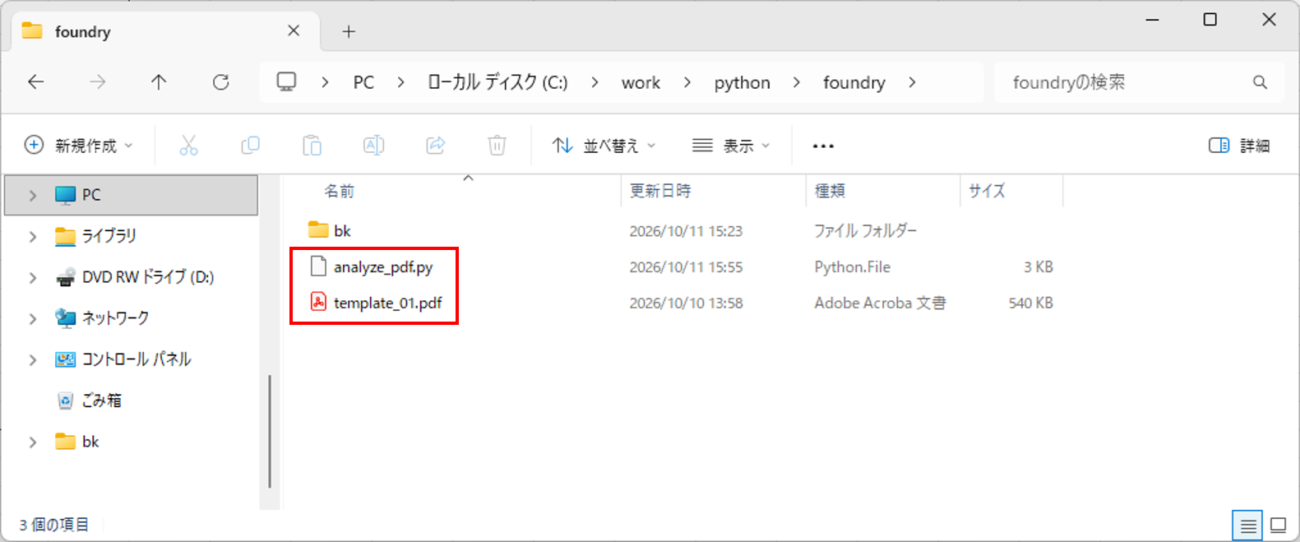Click the Share icon in toolbar

click(435, 146)
